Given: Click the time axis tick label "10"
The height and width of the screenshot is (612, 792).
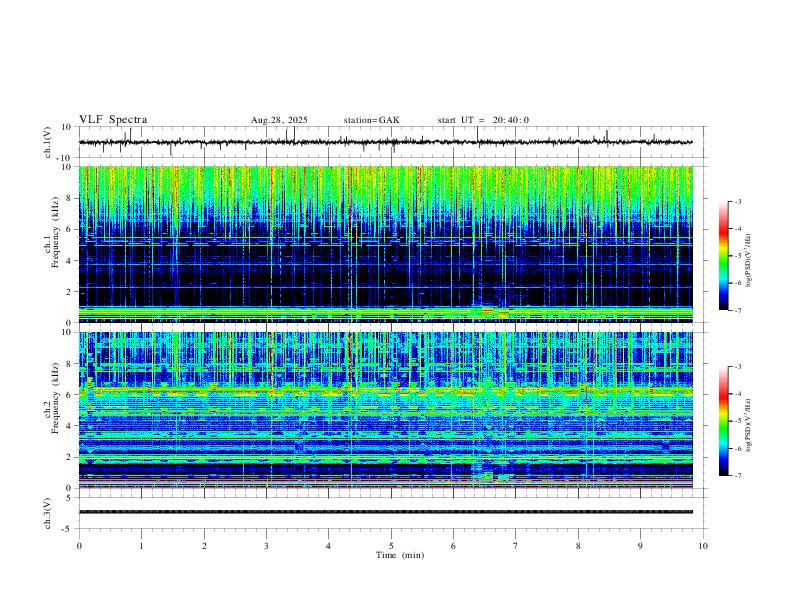Looking at the screenshot, I should (703, 546).
